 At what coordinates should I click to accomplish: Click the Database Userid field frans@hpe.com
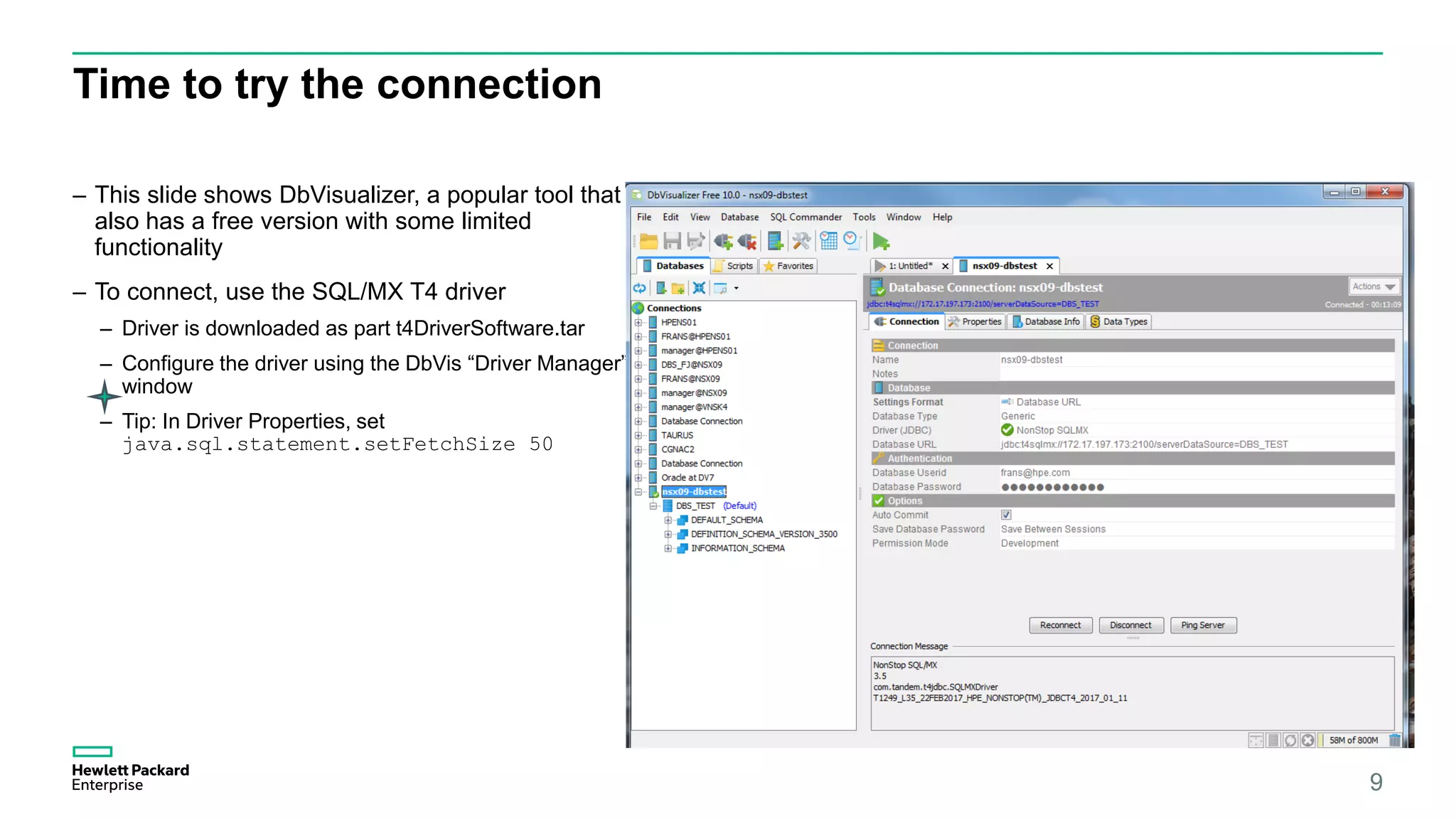pyautogui.click(x=1197, y=473)
